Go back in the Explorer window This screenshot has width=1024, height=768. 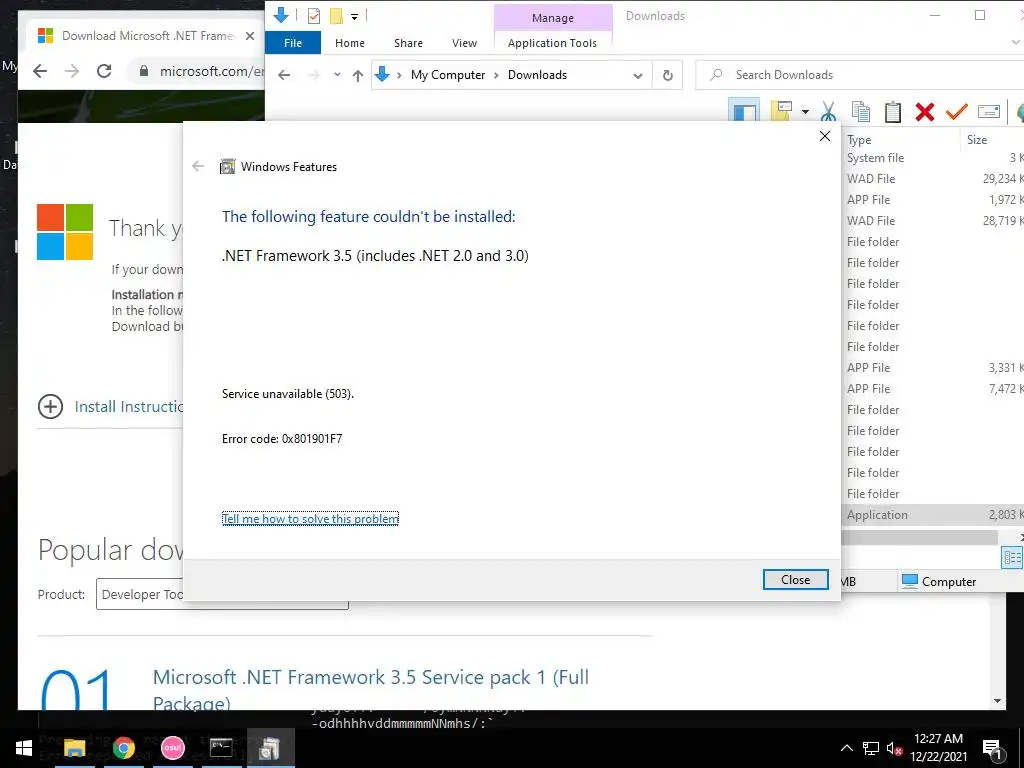click(284, 75)
